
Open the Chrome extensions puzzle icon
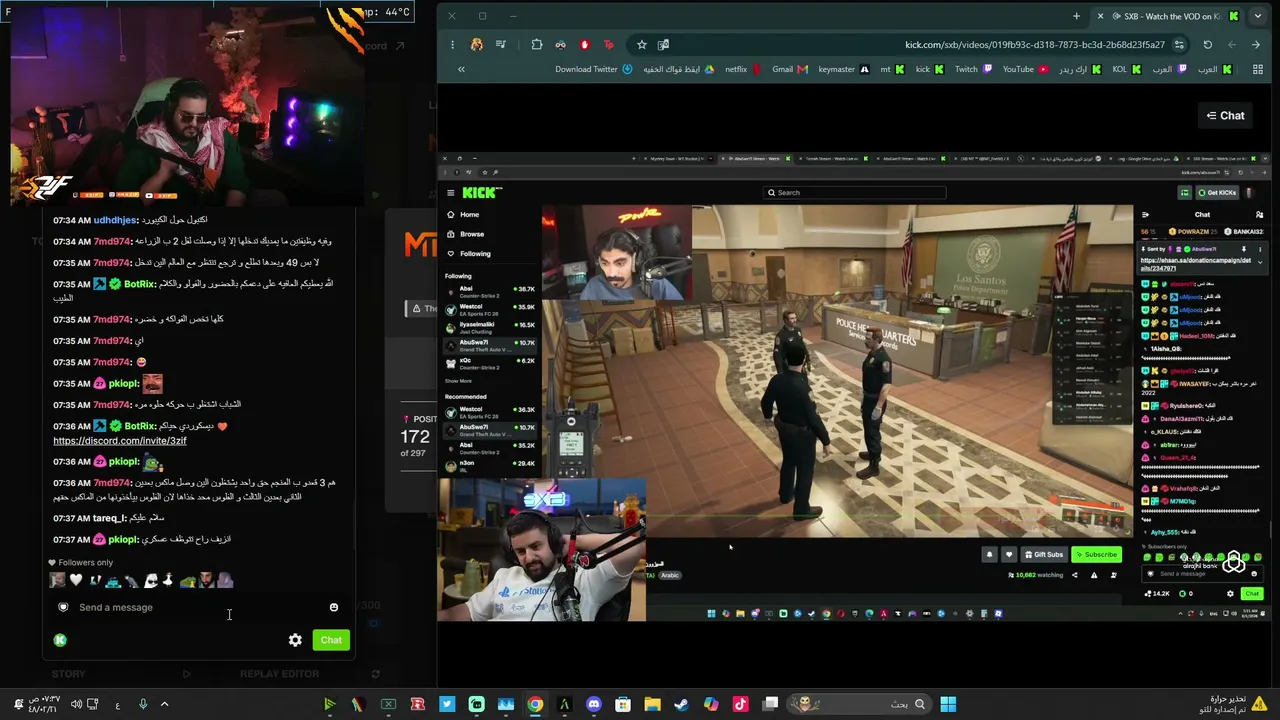[537, 44]
